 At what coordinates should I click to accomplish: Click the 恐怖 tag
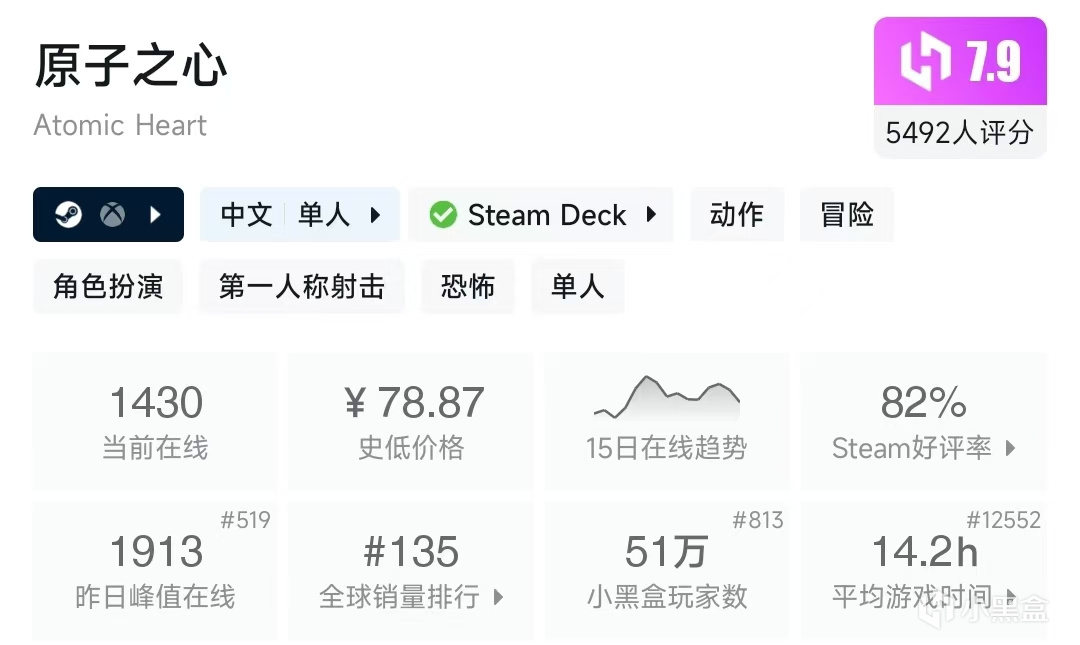[x=467, y=287]
